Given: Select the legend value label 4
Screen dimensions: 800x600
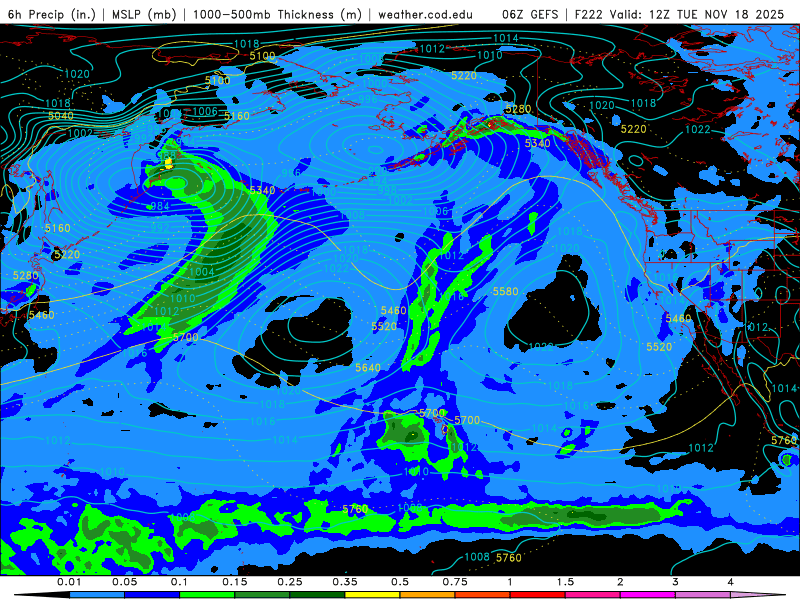Looking at the screenshot, I should coord(730,582).
